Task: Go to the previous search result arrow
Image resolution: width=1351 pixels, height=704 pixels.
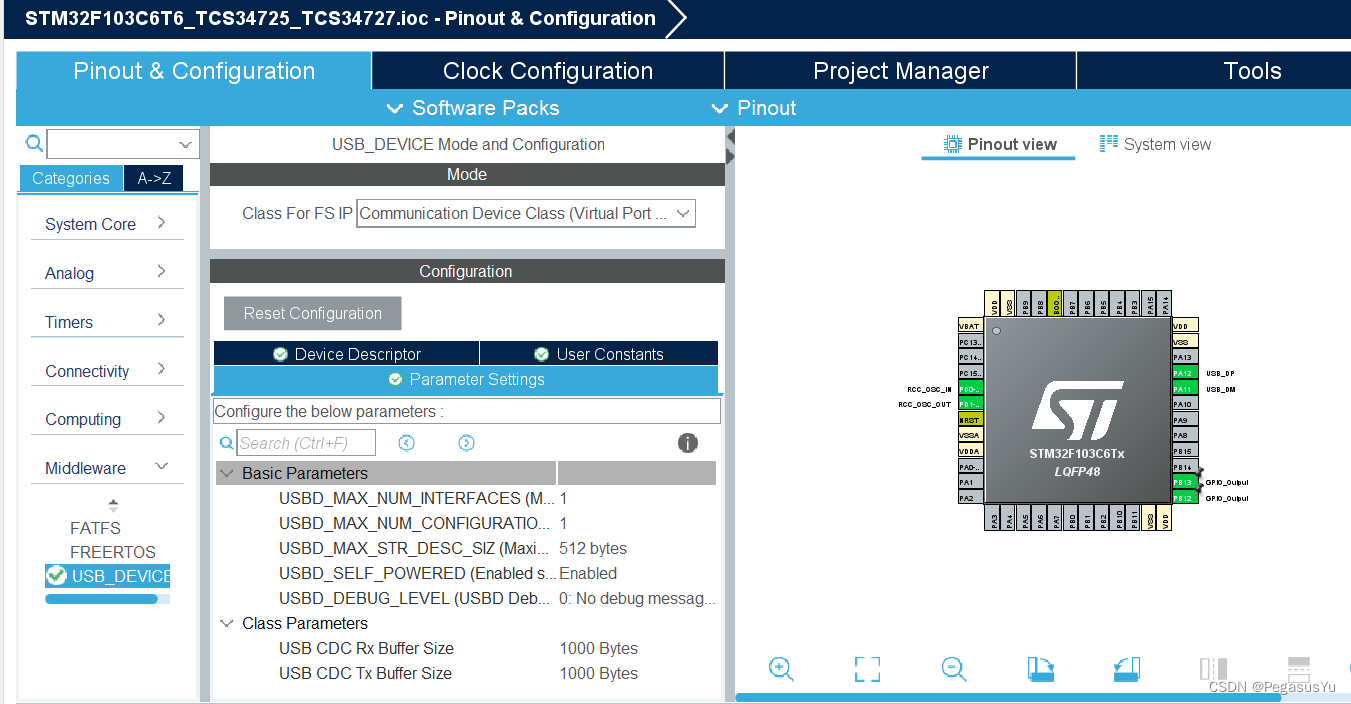Action: point(406,443)
